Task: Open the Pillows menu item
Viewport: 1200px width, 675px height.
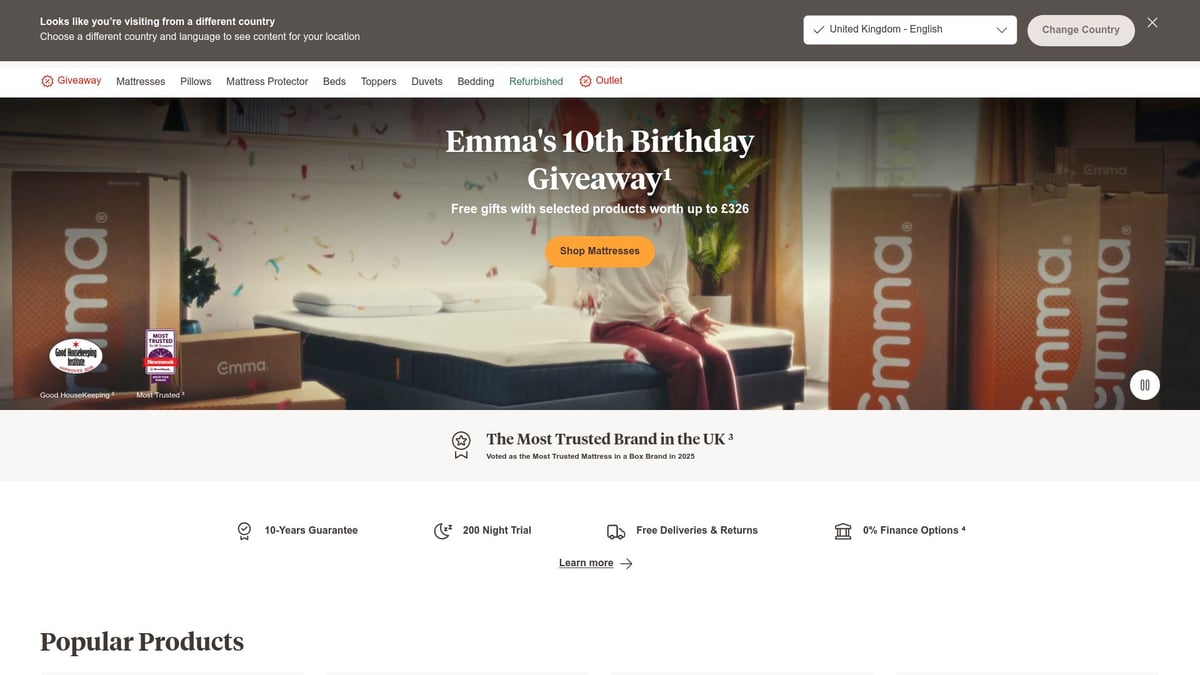Action: 196,82
